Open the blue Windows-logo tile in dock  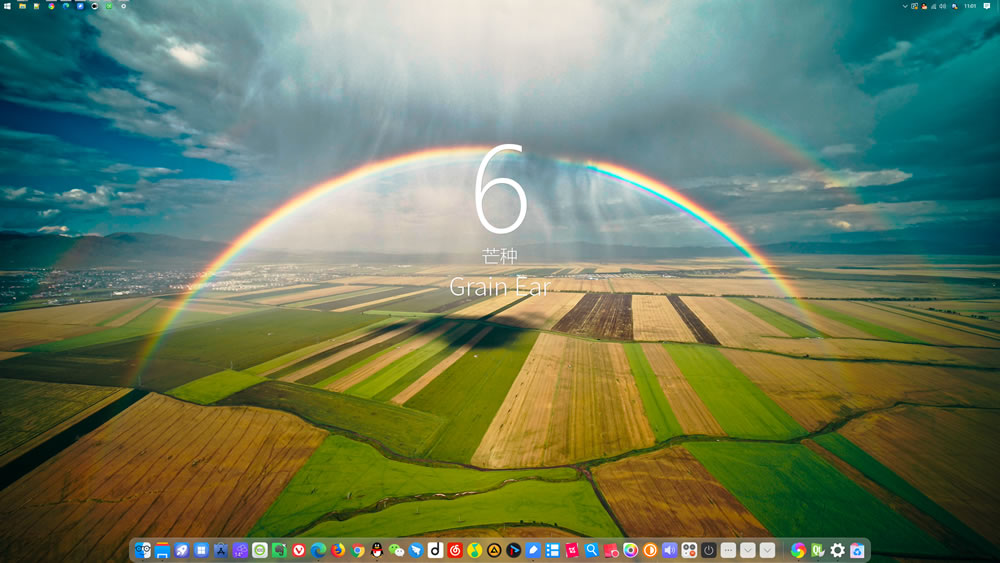tap(201, 550)
